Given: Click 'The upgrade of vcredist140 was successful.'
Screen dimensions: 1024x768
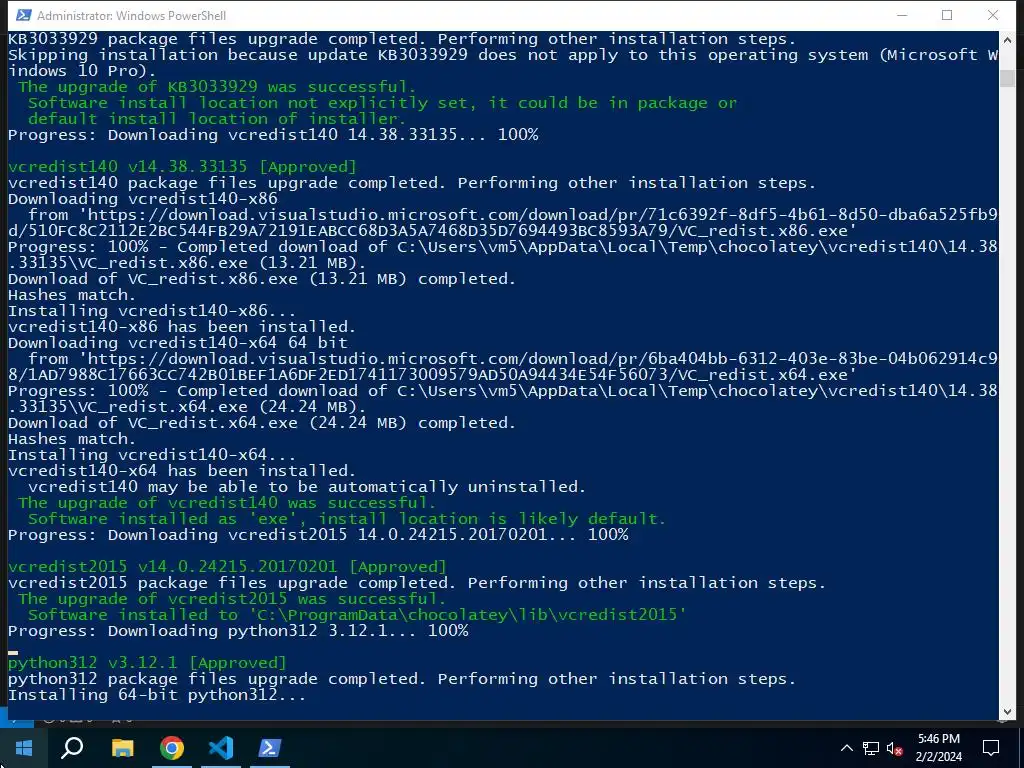Looking at the screenshot, I should (227, 503).
